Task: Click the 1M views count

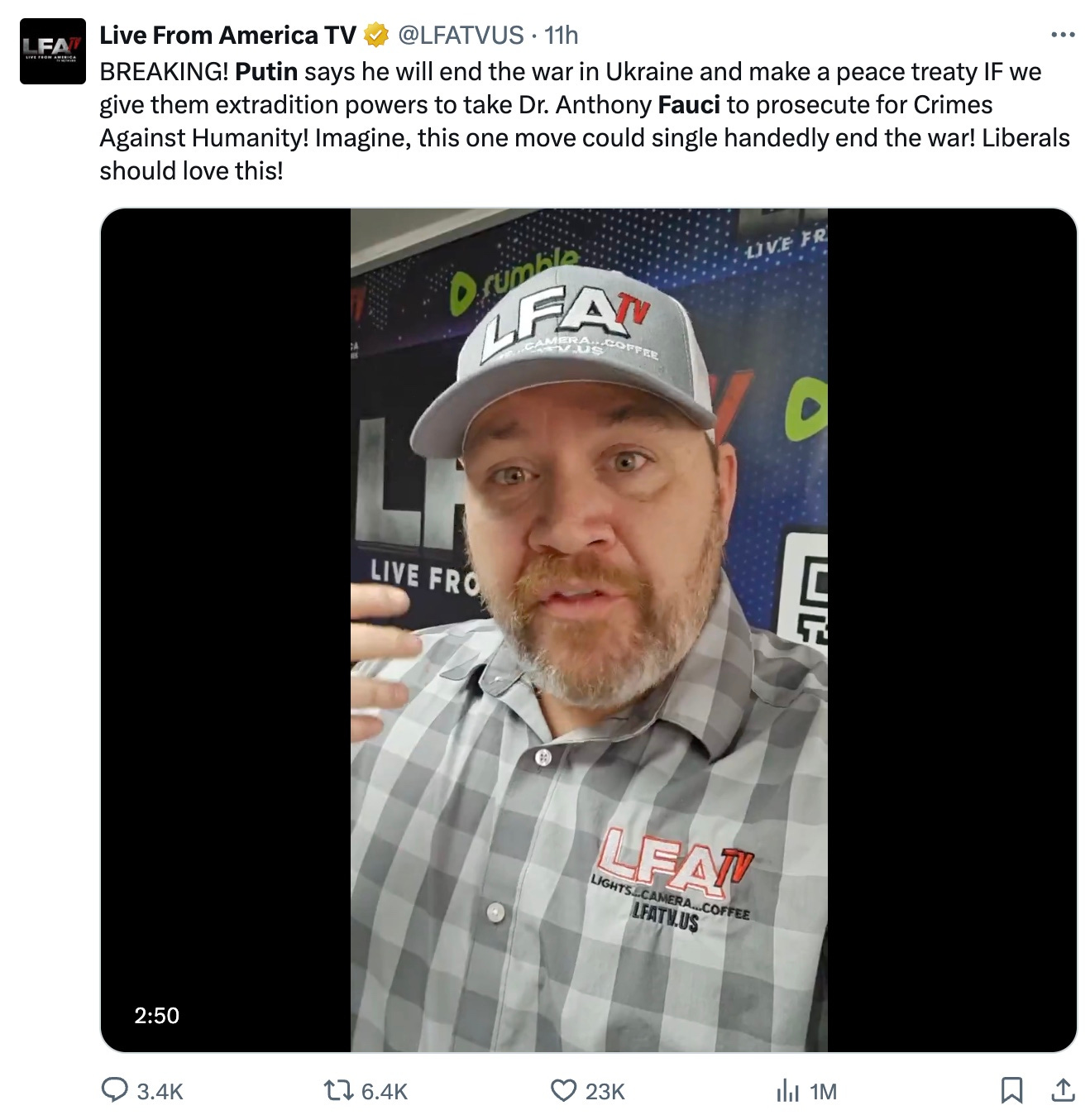Action: coord(823,1091)
